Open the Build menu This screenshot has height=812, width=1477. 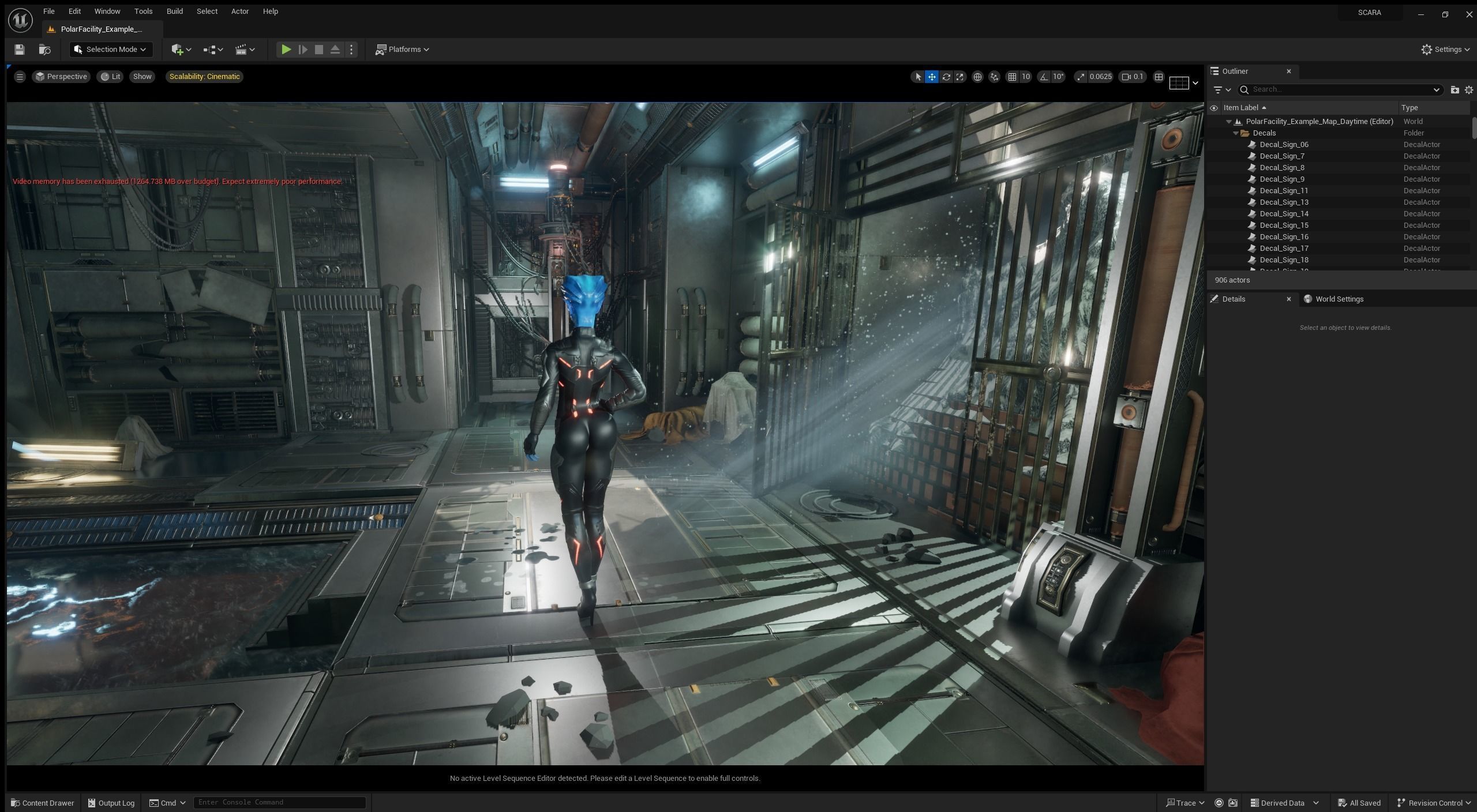coord(174,12)
